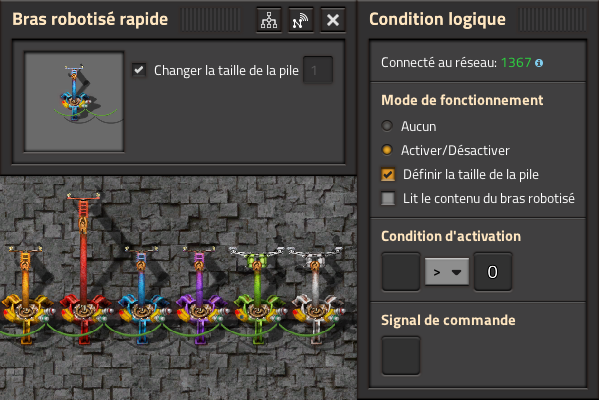The width and height of the screenshot is (599, 400).
Task: Select the Aucun radio option
Action: [387, 126]
